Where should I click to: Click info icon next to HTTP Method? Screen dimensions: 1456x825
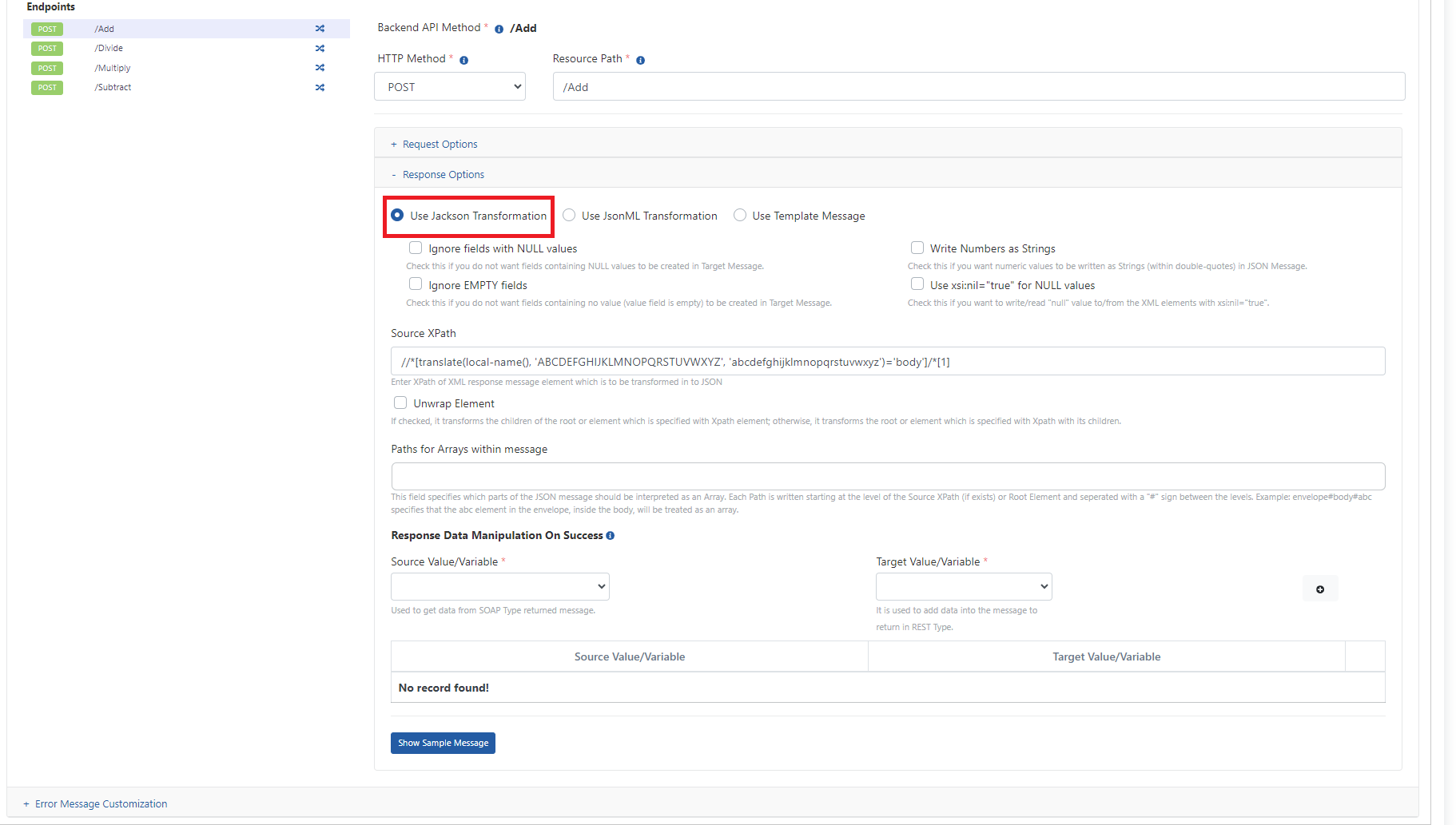[463, 60]
